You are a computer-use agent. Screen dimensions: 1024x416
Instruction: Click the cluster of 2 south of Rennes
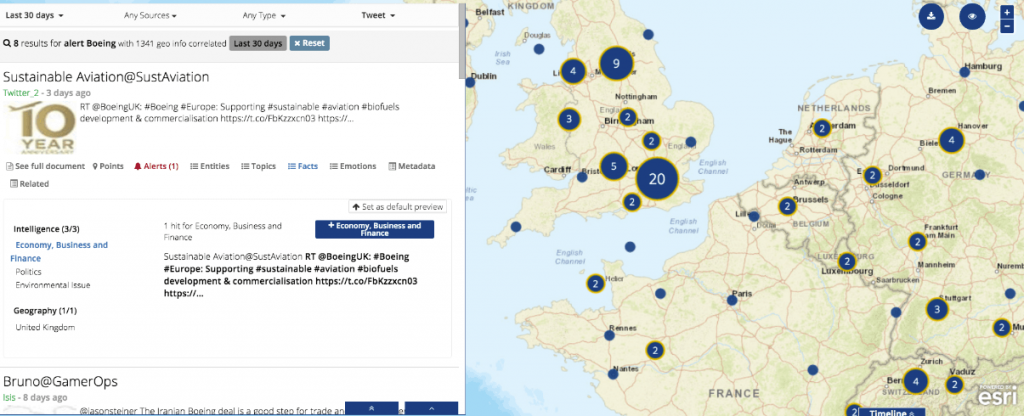tap(654, 350)
